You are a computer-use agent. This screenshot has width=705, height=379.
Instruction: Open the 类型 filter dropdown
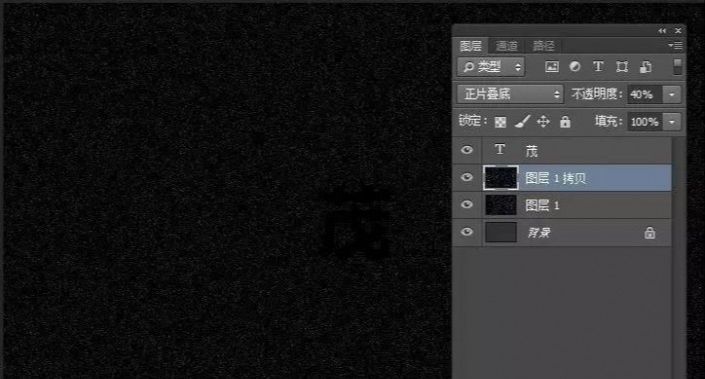point(491,67)
